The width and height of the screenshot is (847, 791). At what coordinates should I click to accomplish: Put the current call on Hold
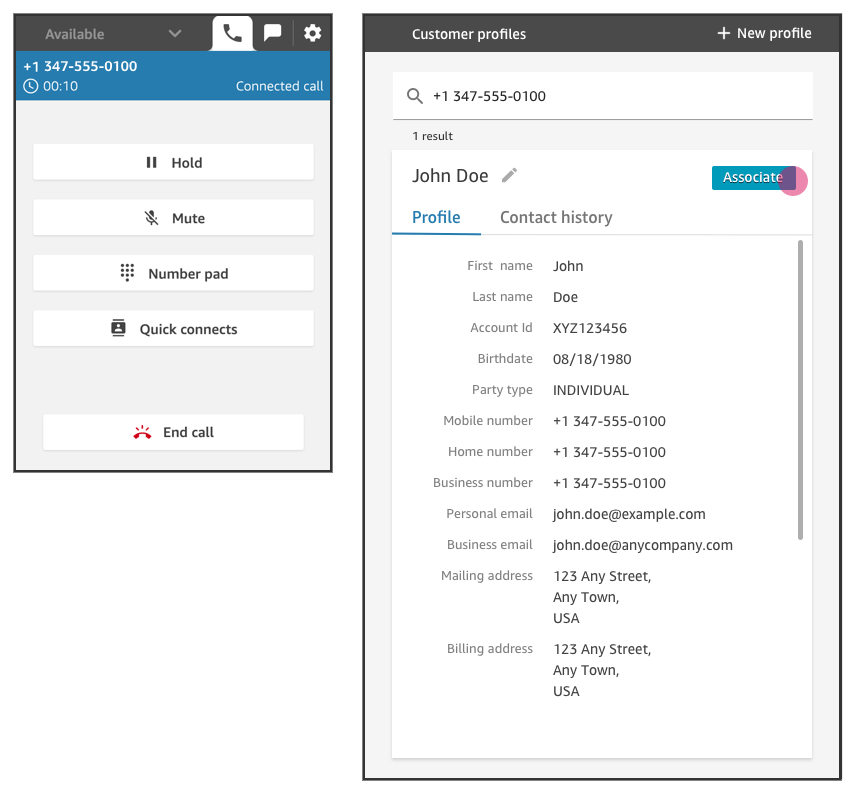(173, 162)
